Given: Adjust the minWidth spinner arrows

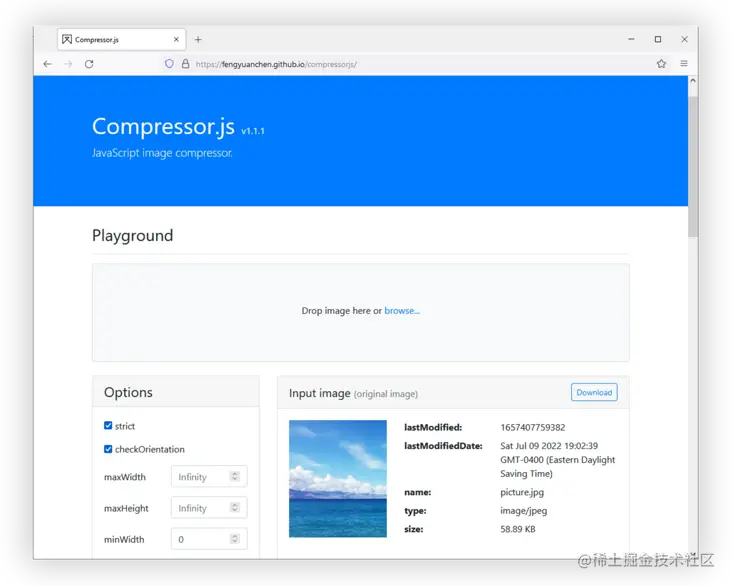Looking at the screenshot, I should (235, 539).
